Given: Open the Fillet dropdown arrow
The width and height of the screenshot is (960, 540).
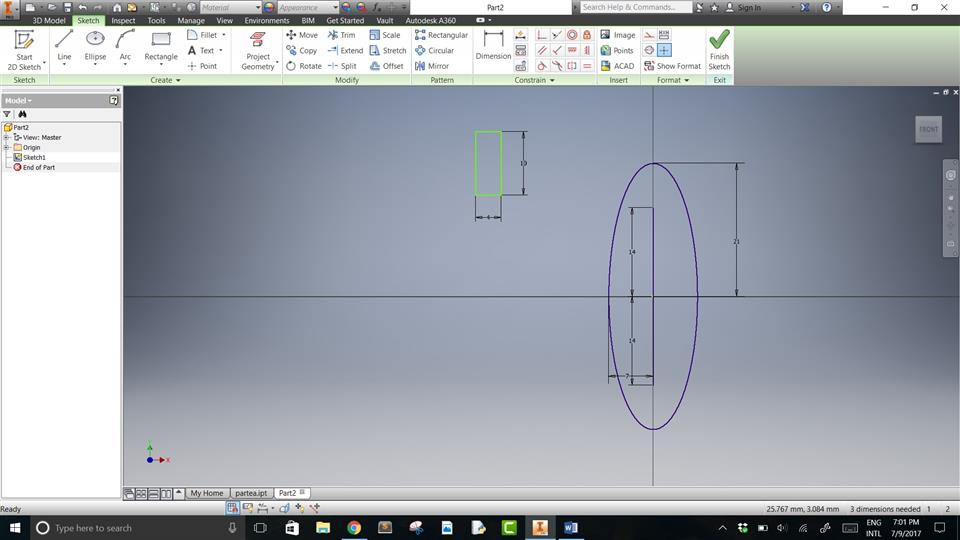Looking at the screenshot, I should pyautogui.click(x=224, y=35).
